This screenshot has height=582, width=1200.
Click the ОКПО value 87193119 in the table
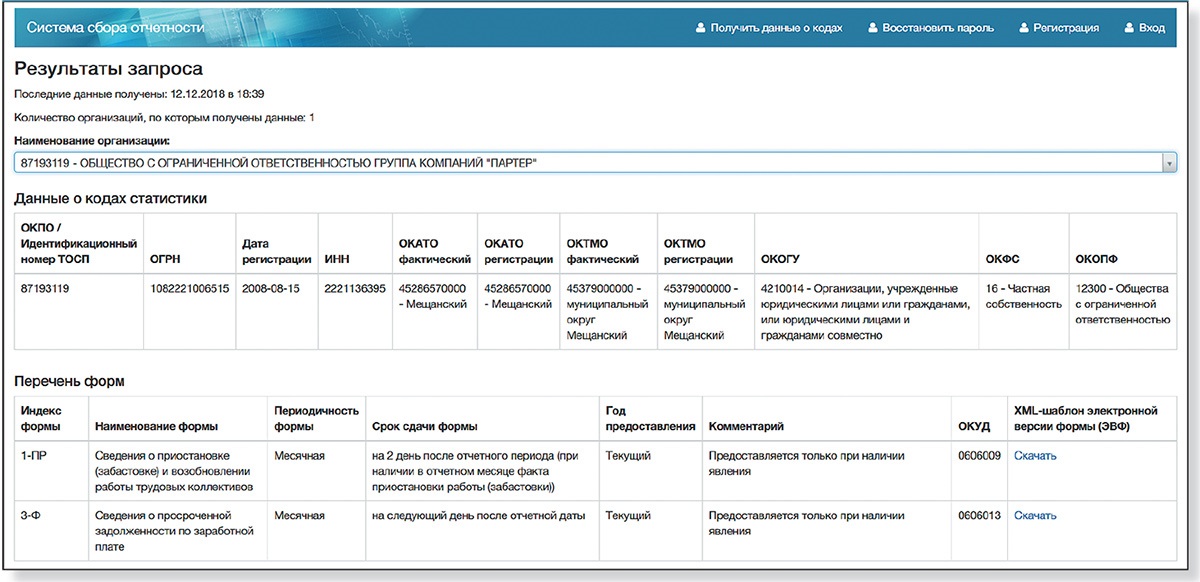pos(44,288)
